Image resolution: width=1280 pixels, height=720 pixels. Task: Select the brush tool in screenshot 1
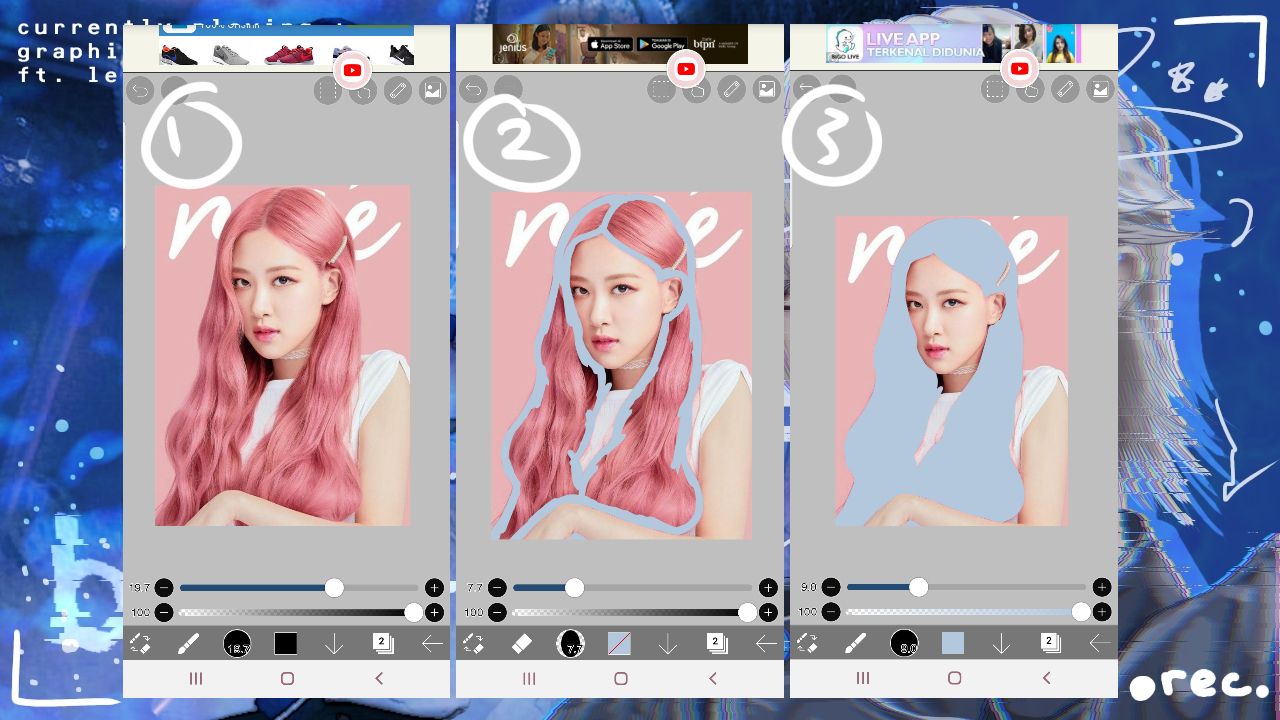(x=188, y=644)
